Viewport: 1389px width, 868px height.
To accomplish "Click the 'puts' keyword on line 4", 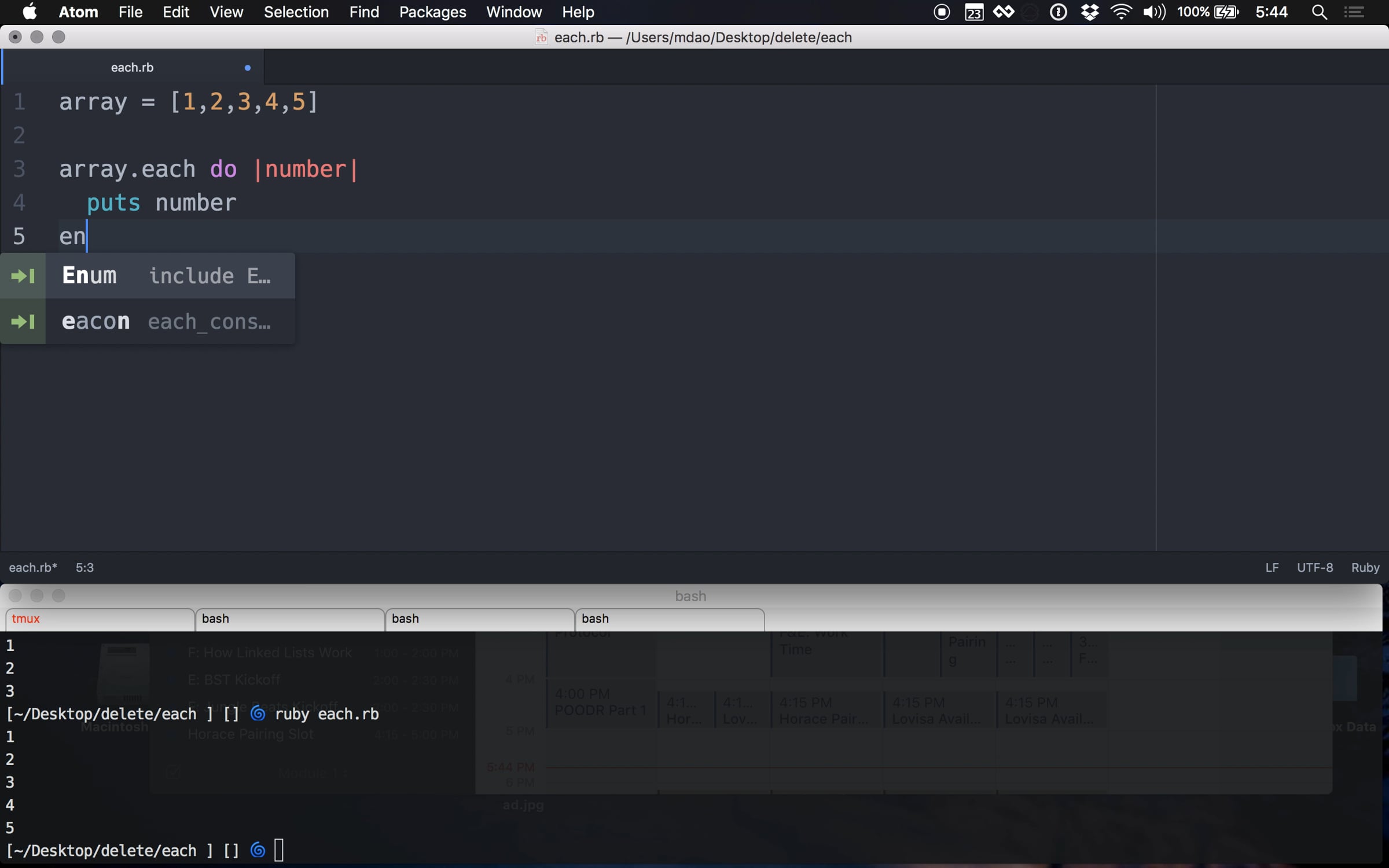I will tap(113, 203).
